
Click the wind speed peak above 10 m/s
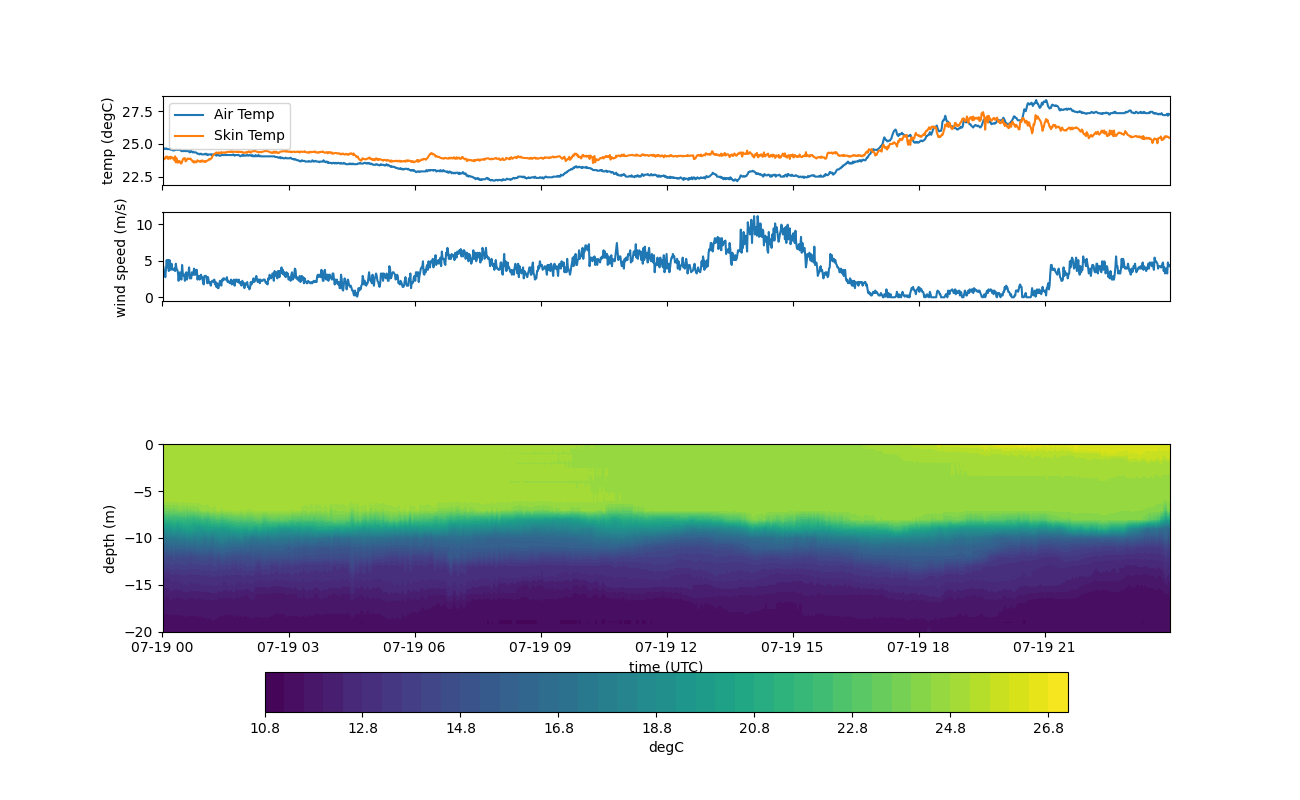pos(755,218)
